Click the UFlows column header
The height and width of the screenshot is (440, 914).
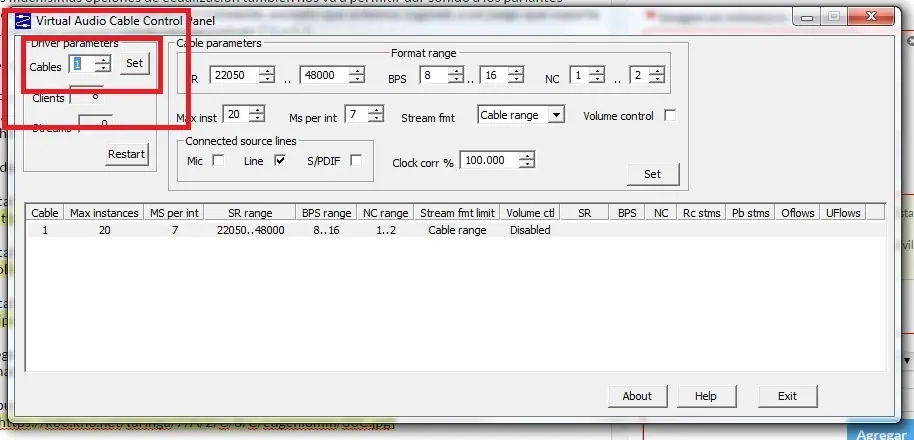click(x=843, y=213)
